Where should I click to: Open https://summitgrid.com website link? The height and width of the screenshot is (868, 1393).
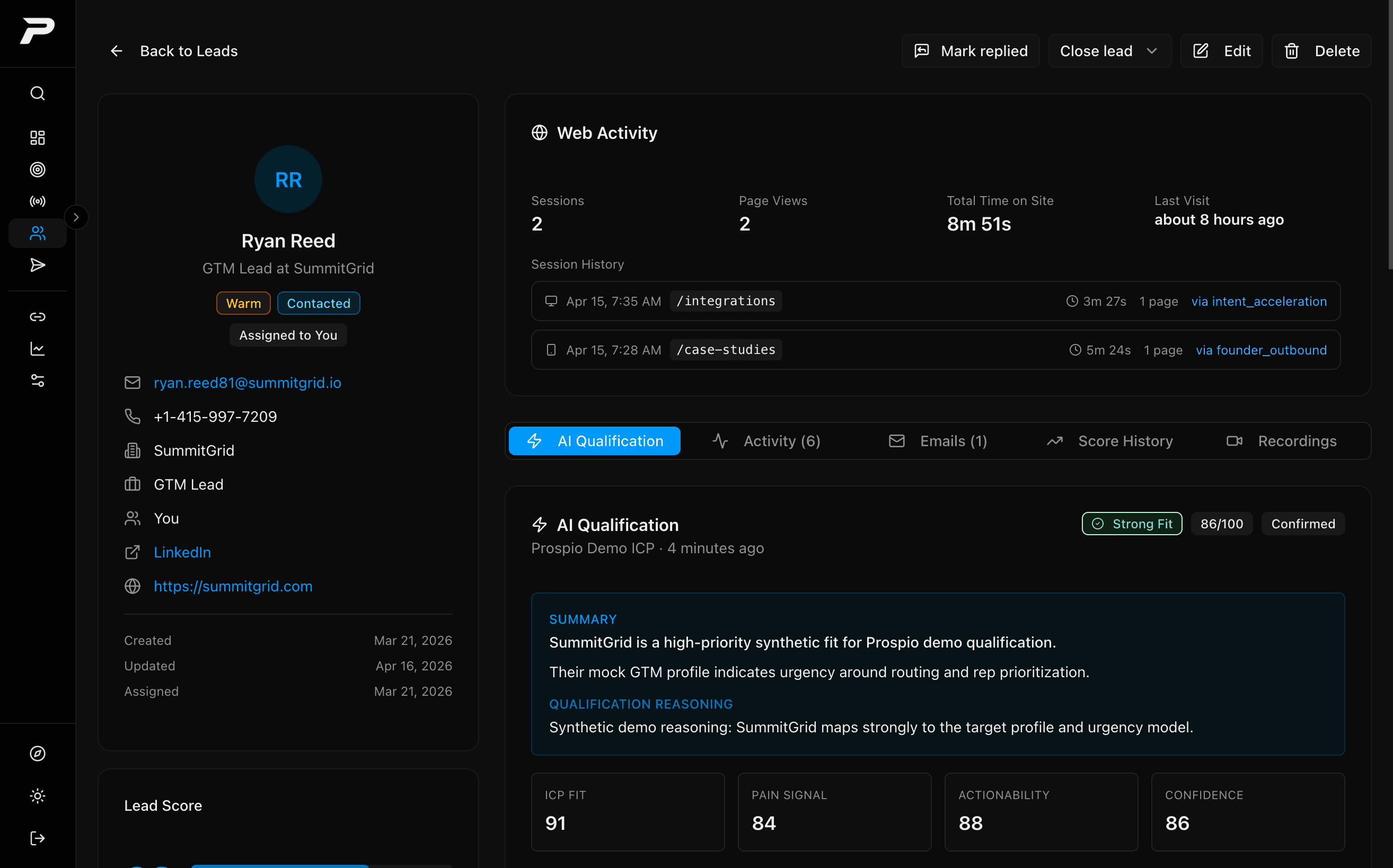[233, 586]
